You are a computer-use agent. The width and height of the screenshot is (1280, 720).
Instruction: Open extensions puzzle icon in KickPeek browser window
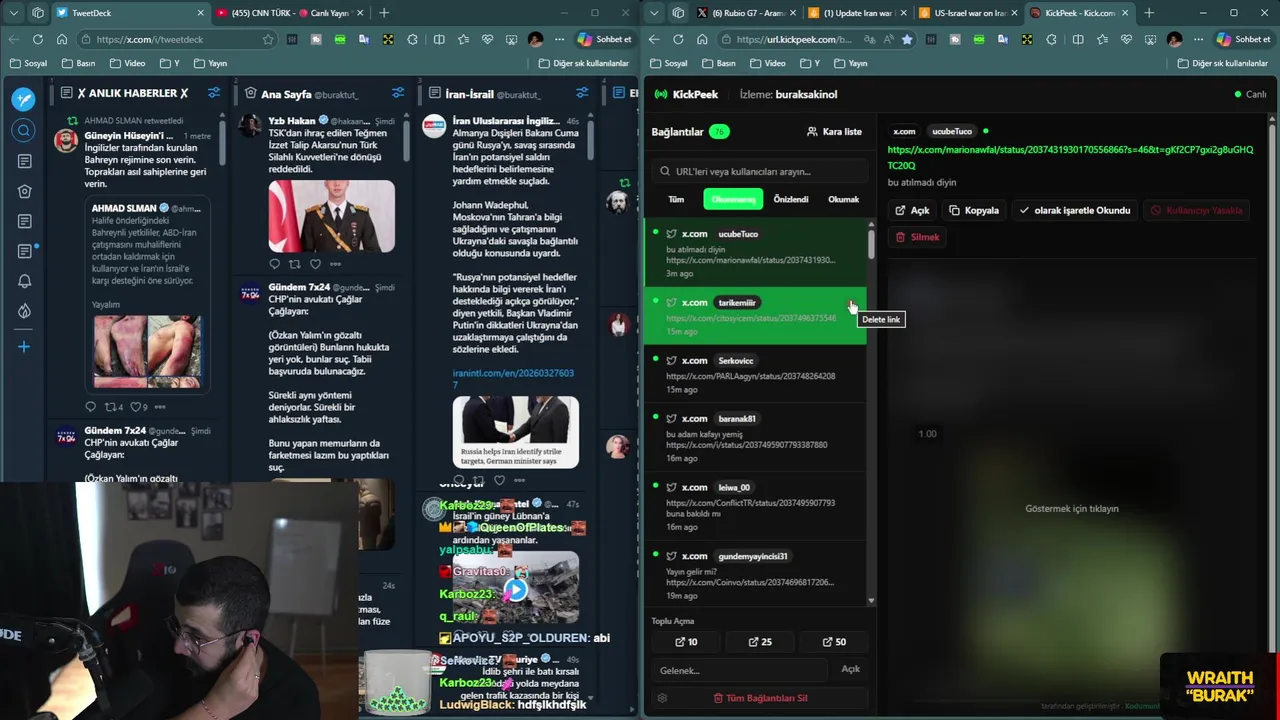[1052, 39]
